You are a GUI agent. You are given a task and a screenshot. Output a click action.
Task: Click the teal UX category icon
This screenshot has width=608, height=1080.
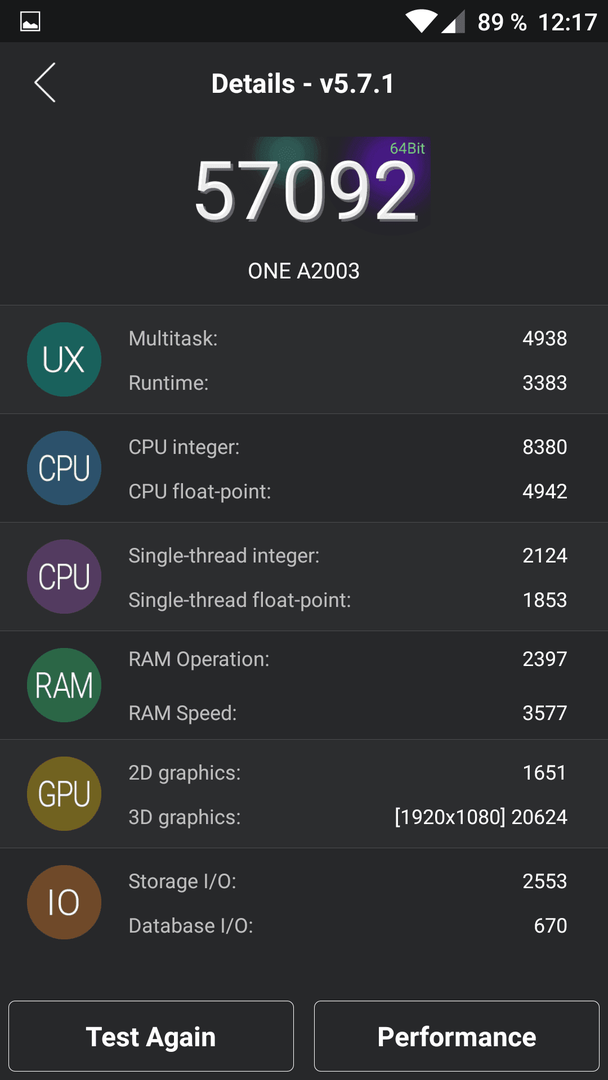coord(64,360)
